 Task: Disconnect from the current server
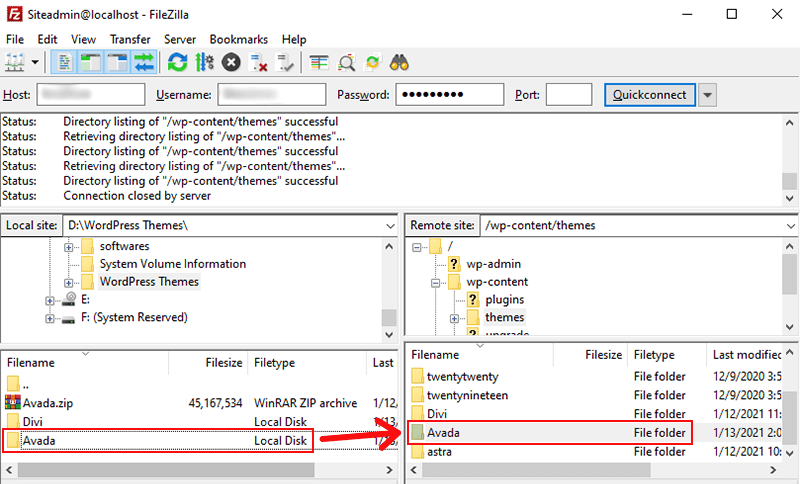click(x=258, y=63)
